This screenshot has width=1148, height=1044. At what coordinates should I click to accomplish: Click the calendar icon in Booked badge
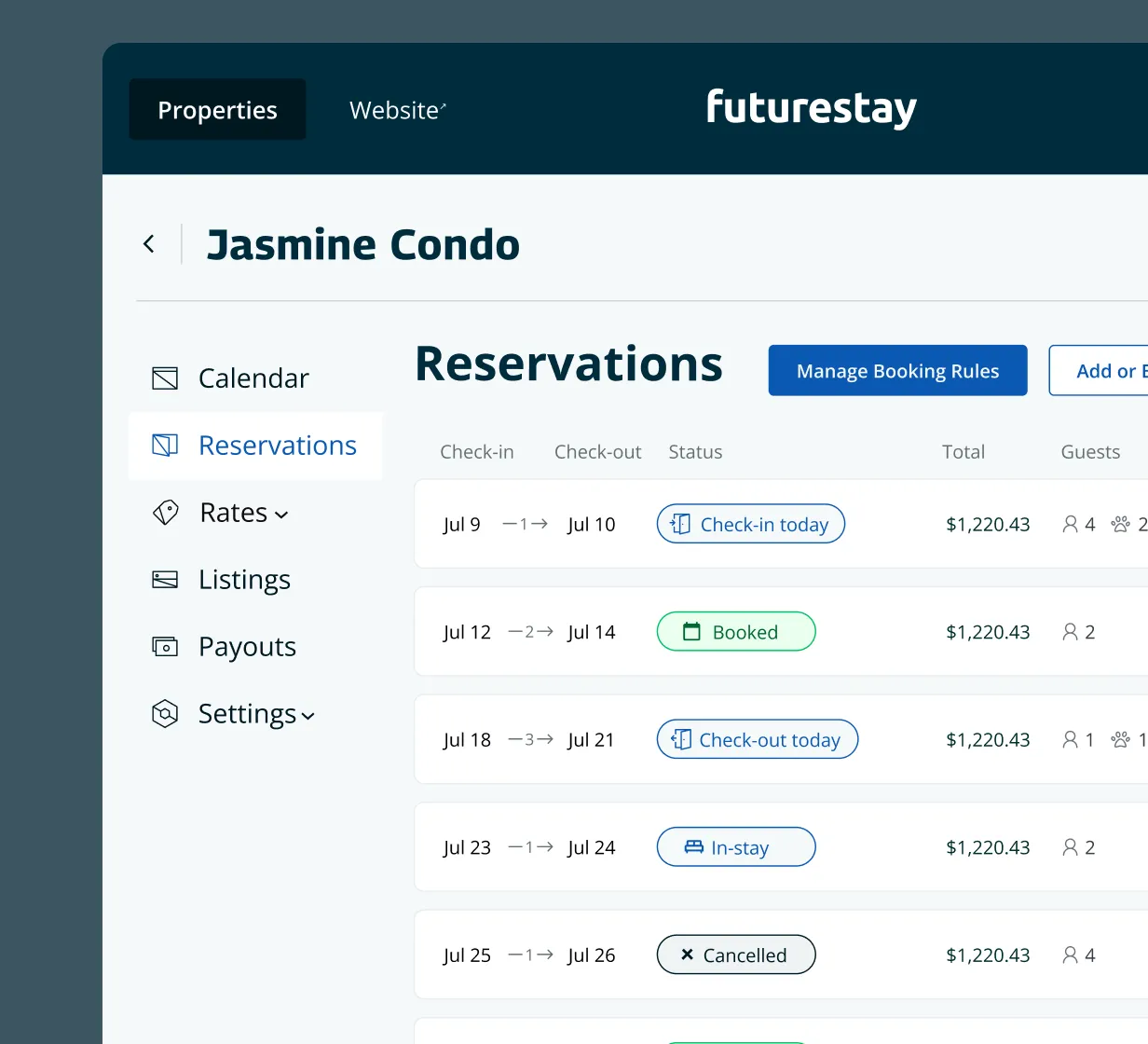pyautogui.click(x=691, y=631)
